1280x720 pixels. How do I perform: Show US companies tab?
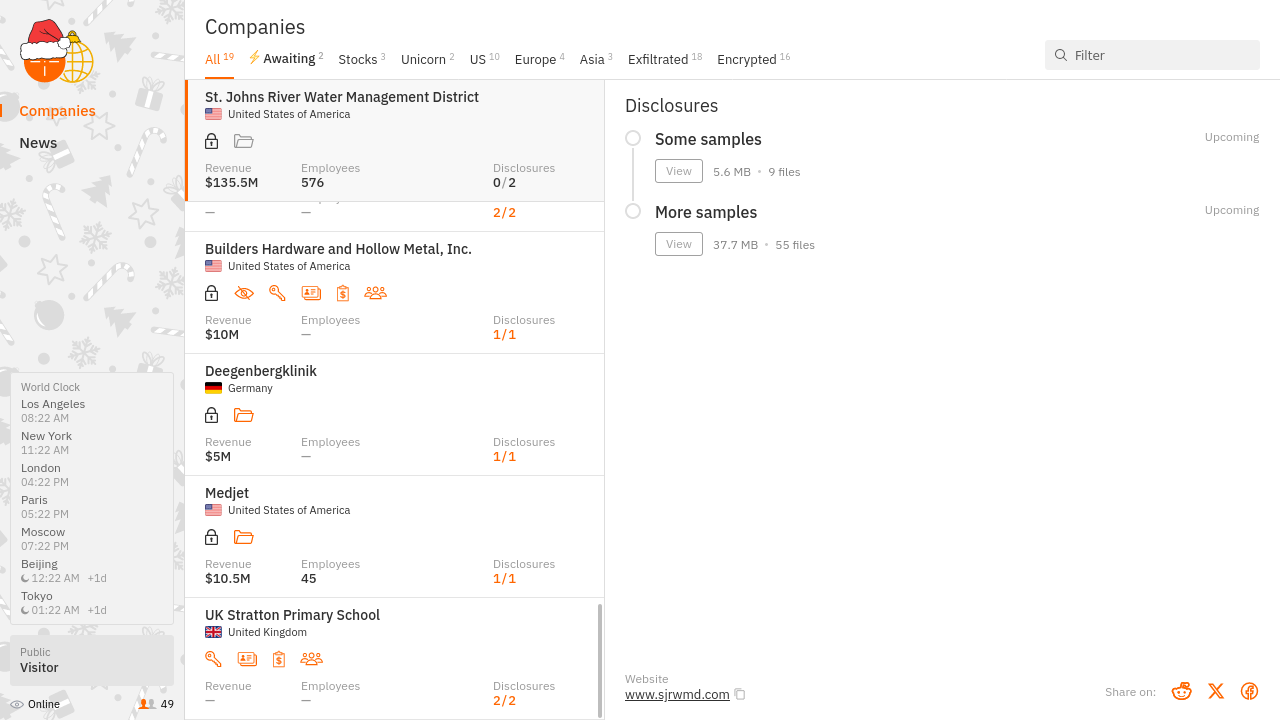click(x=485, y=59)
